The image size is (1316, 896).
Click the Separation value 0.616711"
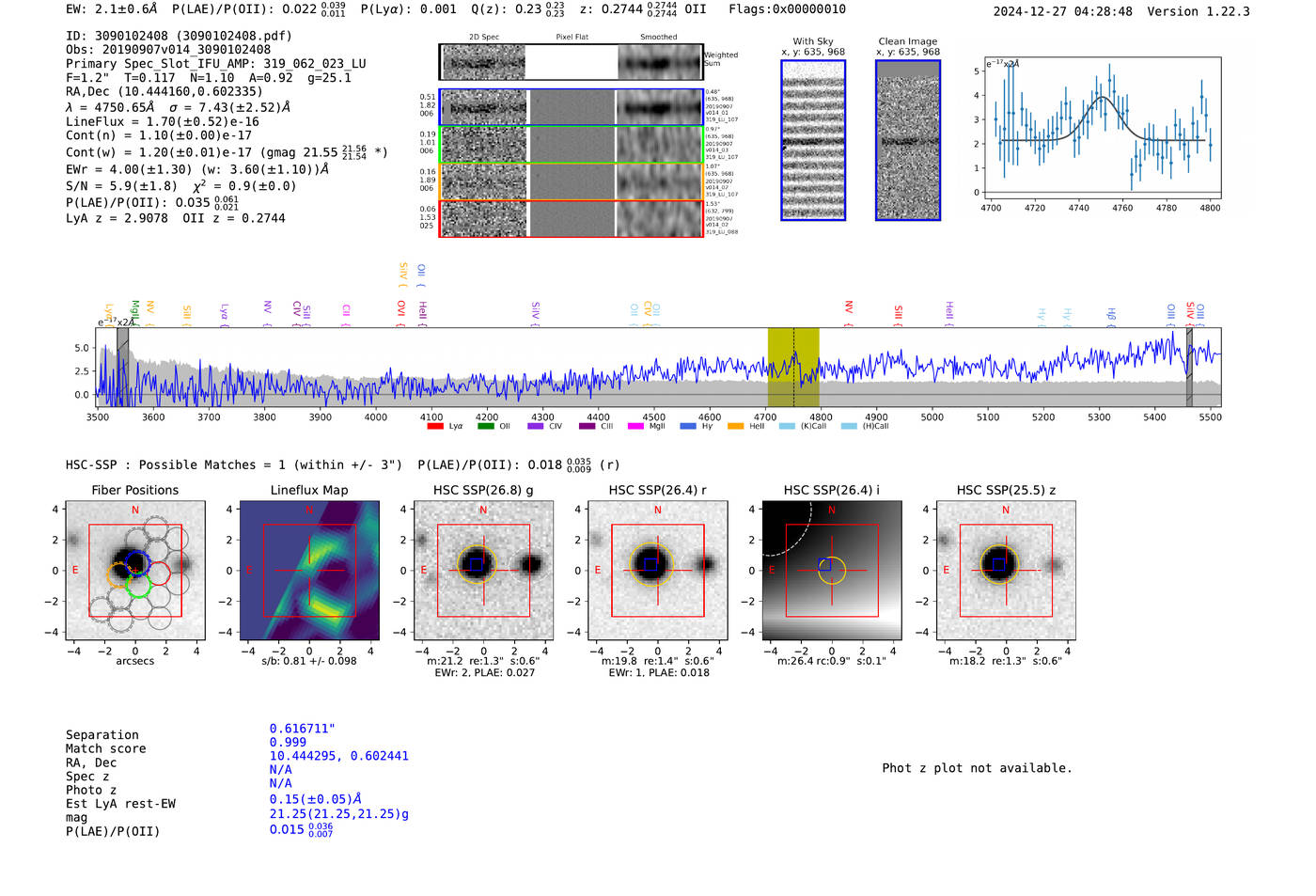pyautogui.click(x=303, y=729)
